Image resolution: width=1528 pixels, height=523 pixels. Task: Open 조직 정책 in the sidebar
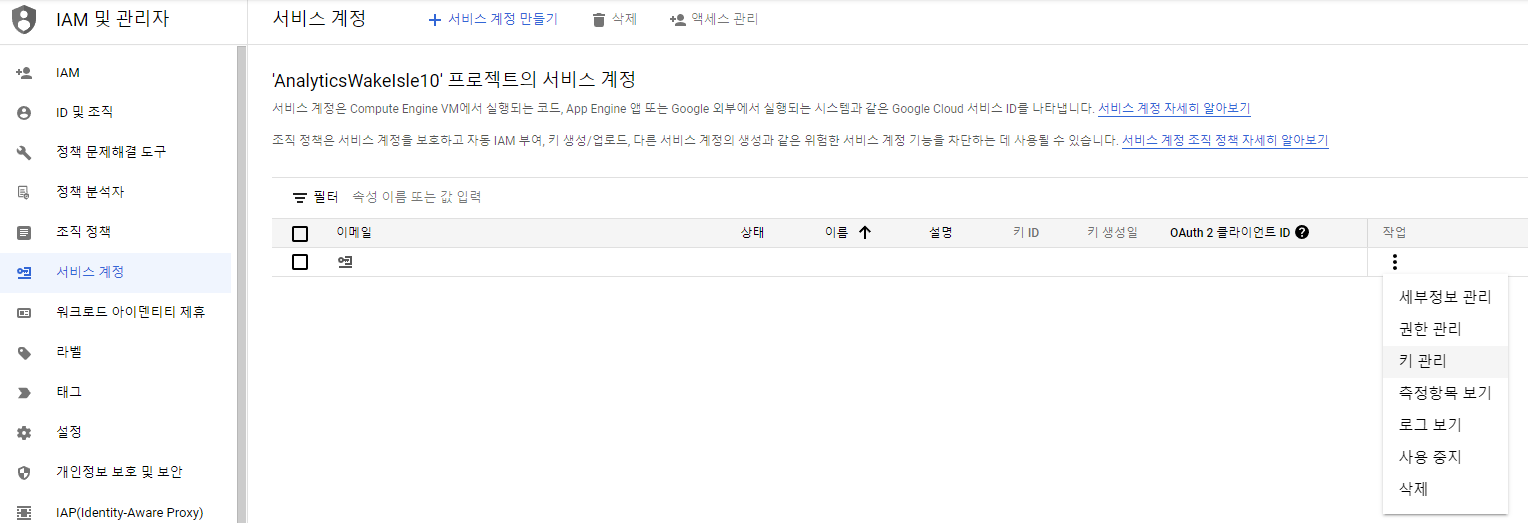click(x=115, y=232)
